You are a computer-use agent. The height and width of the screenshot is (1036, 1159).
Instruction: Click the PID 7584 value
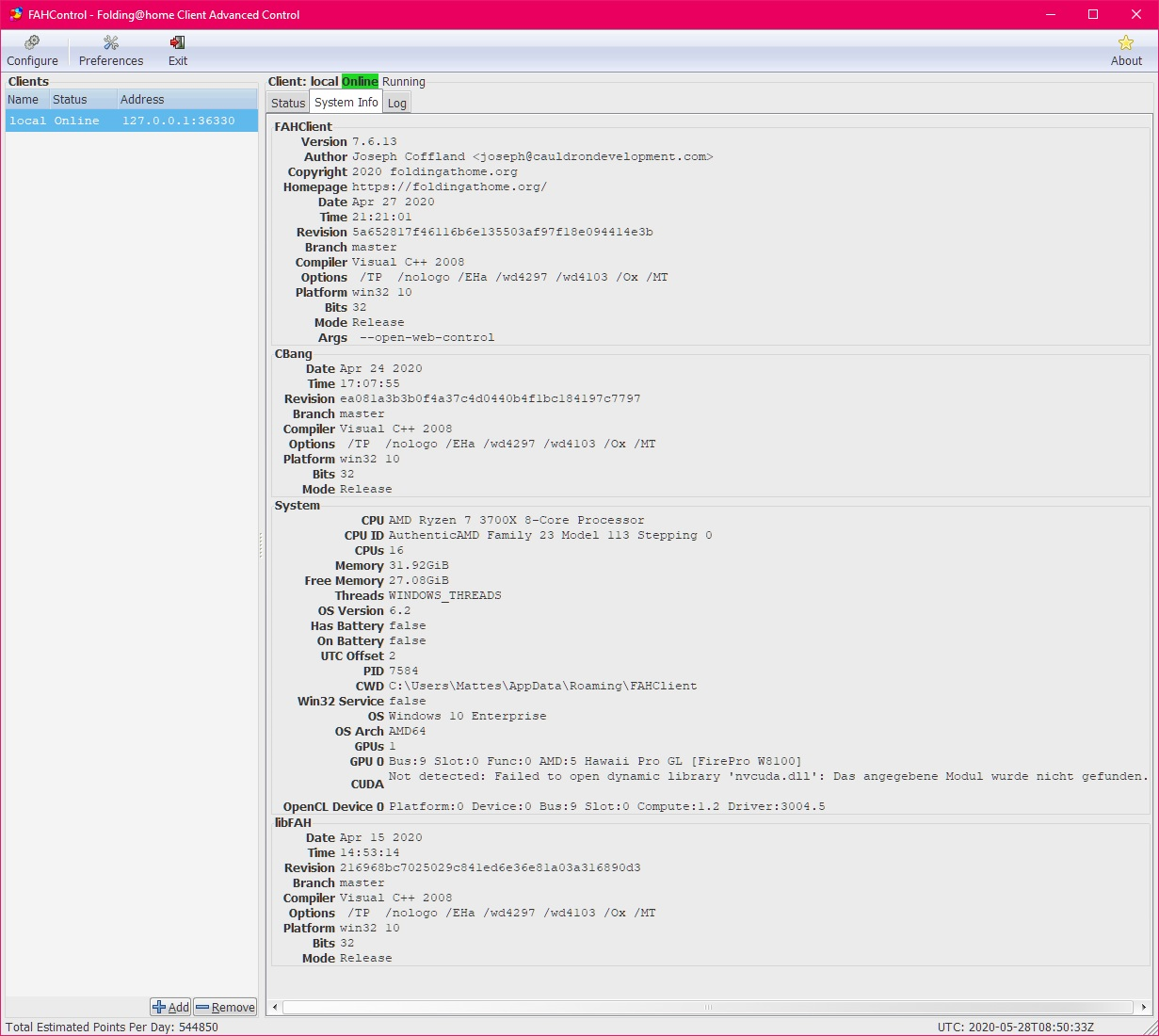(x=403, y=671)
